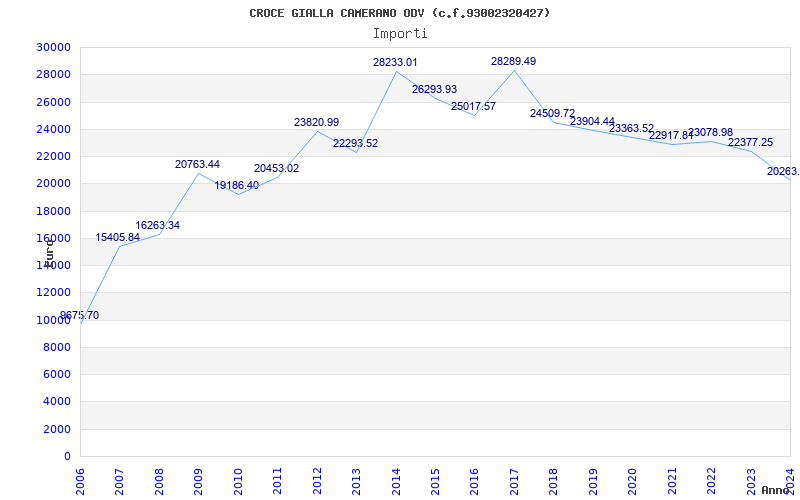Click the x-axis year 2013
Viewport: 800px width, 500px height.
357,481
